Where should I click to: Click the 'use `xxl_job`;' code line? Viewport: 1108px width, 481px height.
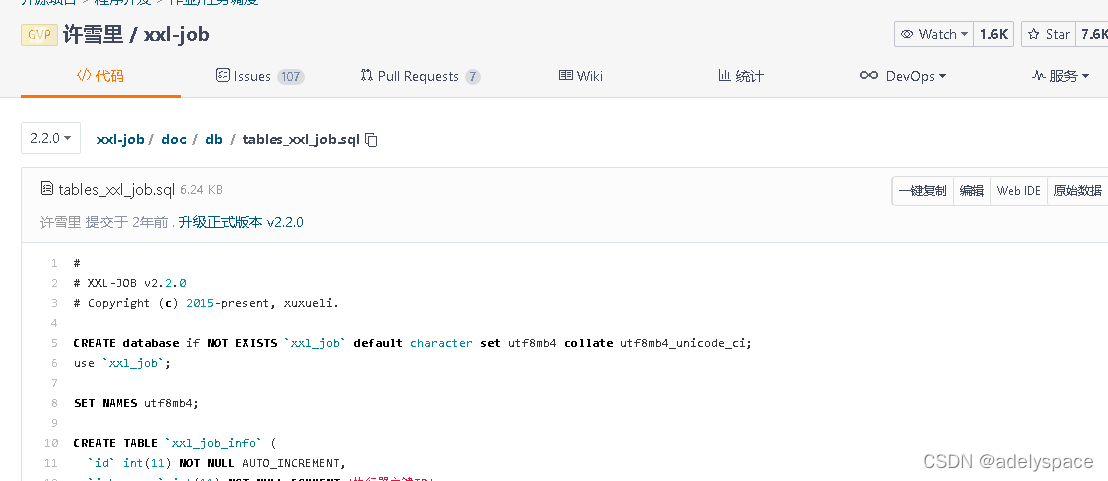point(122,363)
